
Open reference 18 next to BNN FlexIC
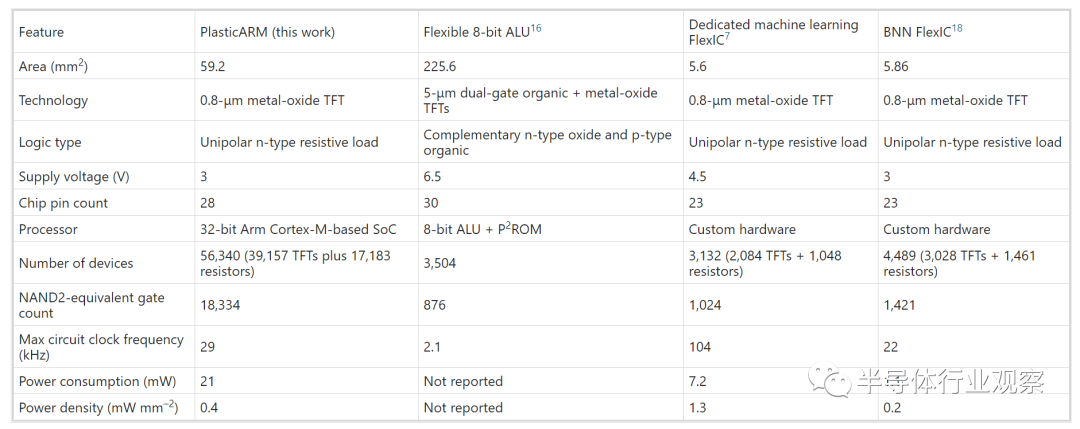[x=959, y=28]
